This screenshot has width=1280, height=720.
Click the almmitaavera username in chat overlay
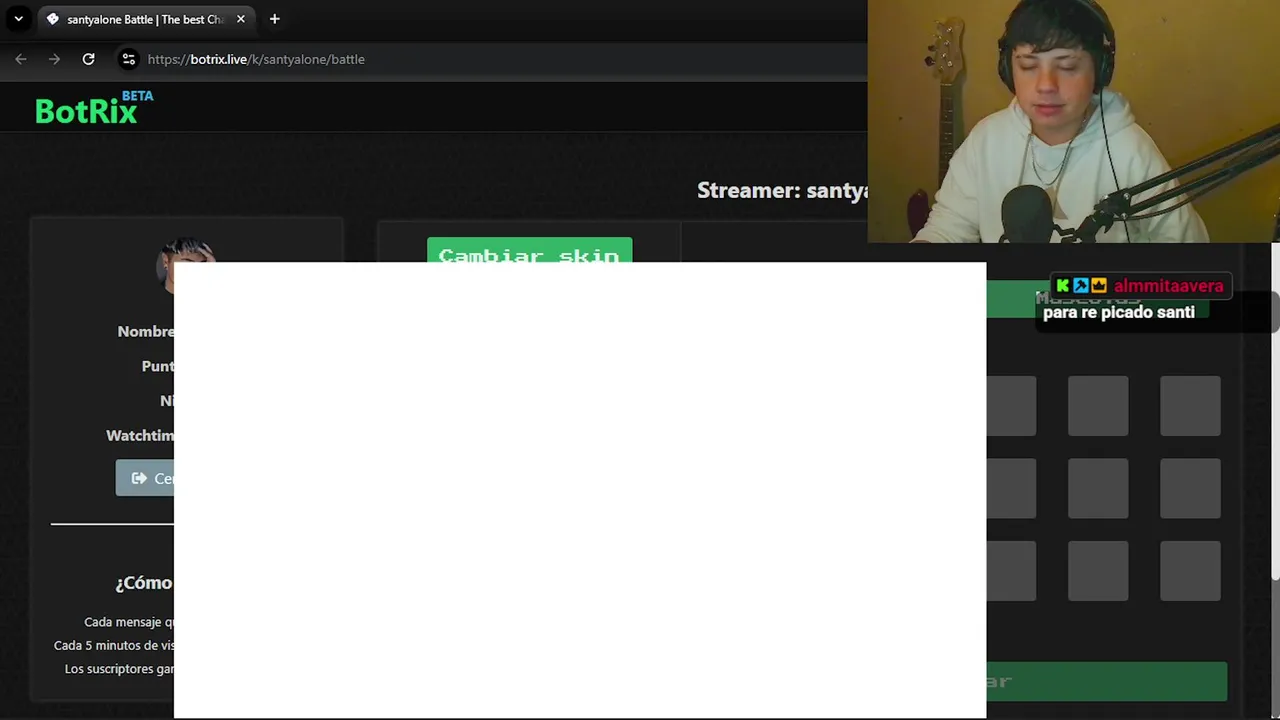(x=1168, y=286)
